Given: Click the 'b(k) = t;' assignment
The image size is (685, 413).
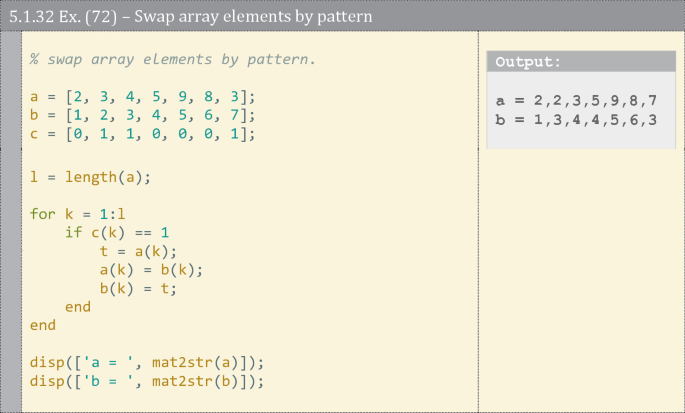Looking at the screenshot, I should tap(138, 288).
